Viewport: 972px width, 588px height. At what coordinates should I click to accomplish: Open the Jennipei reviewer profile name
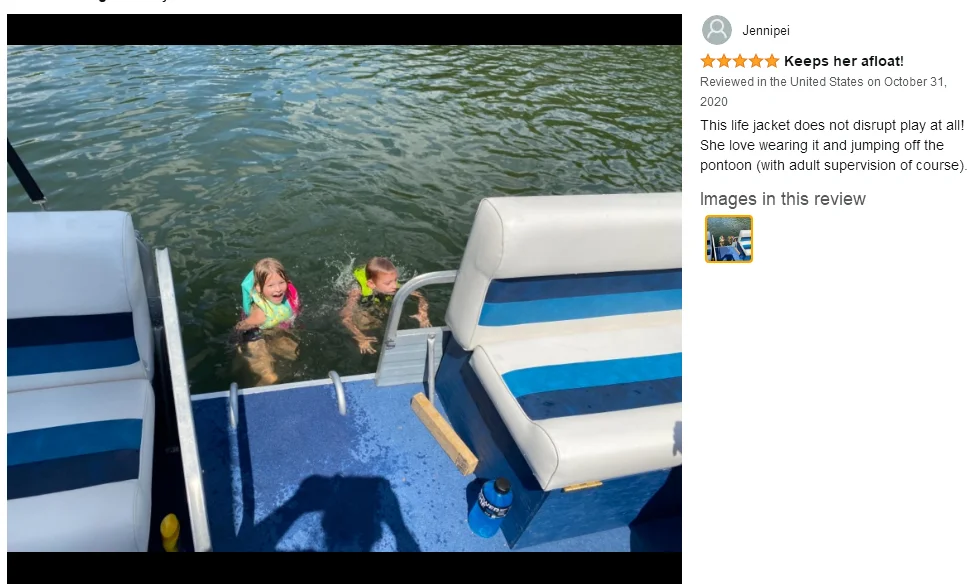tap(766, 30)
